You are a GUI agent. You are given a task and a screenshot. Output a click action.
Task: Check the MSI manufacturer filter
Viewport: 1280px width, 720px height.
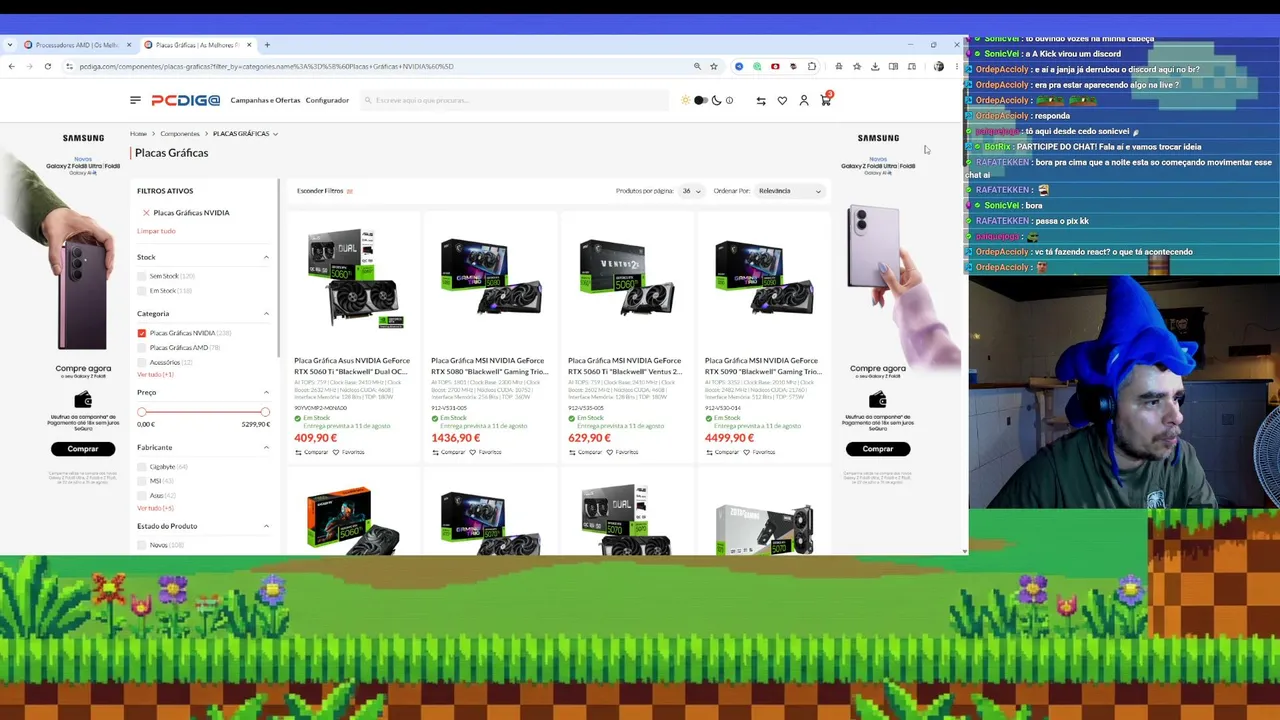142,481
